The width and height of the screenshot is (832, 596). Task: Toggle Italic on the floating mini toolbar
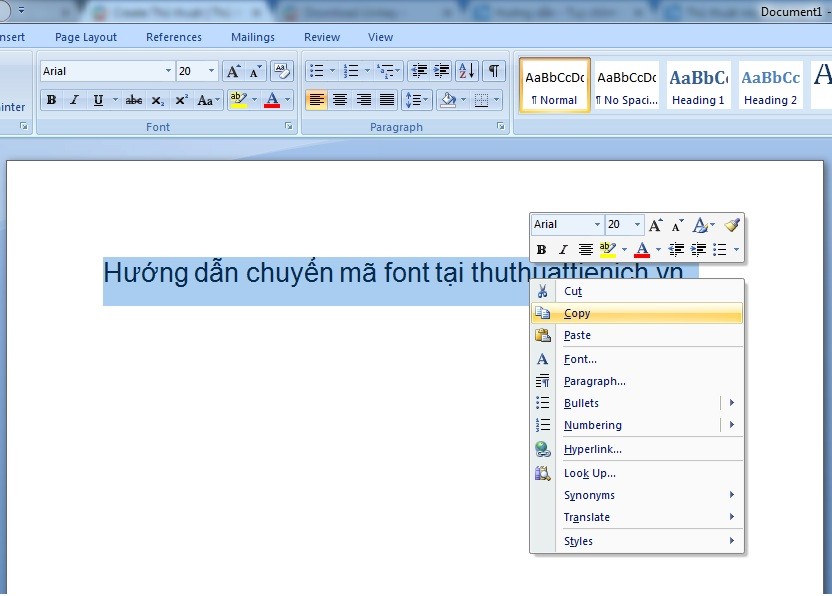tap(563, 249)
